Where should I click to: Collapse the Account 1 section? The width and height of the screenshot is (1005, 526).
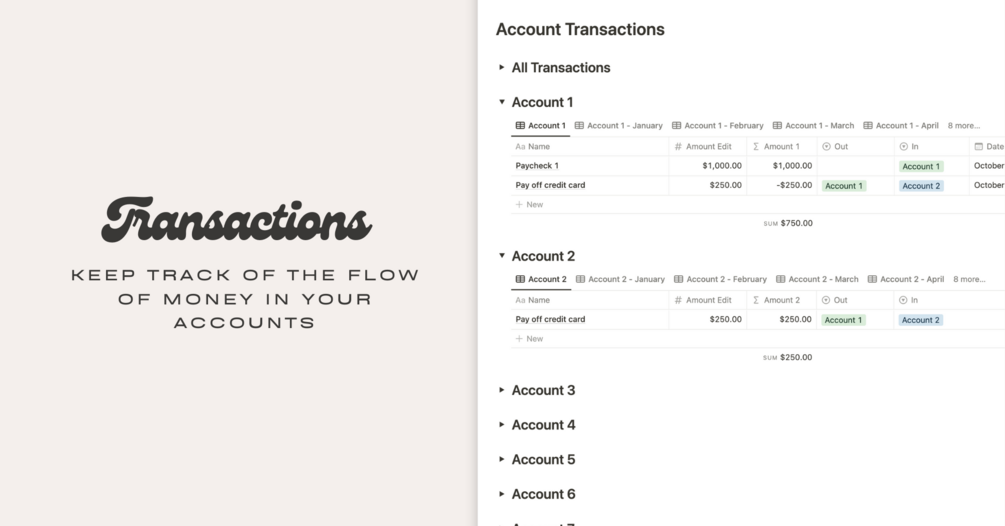click(x=502, y=102)
